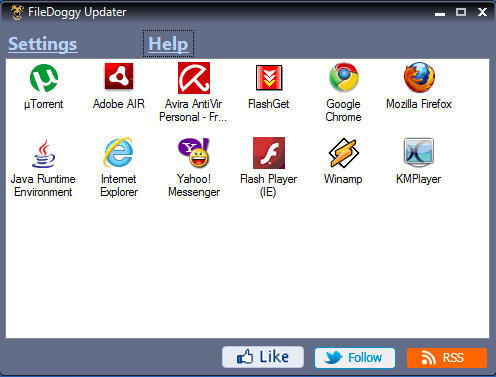The width and height of the screenshot is (496, 377).
Task: Click the "Winamp" label text
Action: [x=343, y=179]
